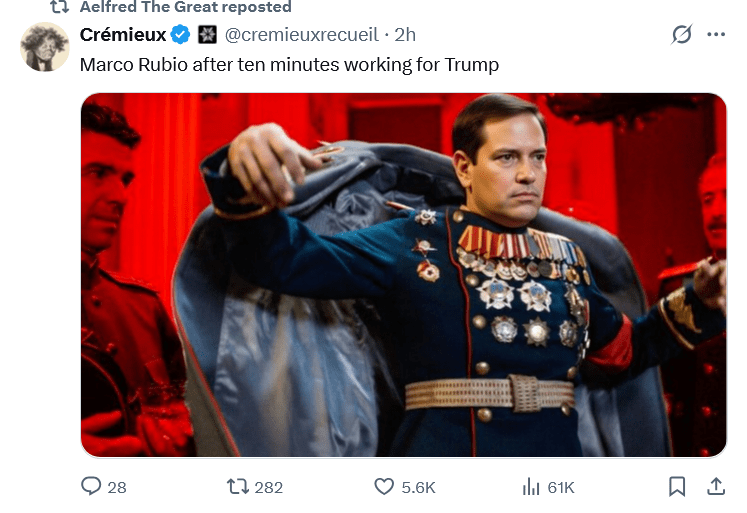Click the reply speech bubble icon
This screenshot has height=513, width=747.
[91, 486]
